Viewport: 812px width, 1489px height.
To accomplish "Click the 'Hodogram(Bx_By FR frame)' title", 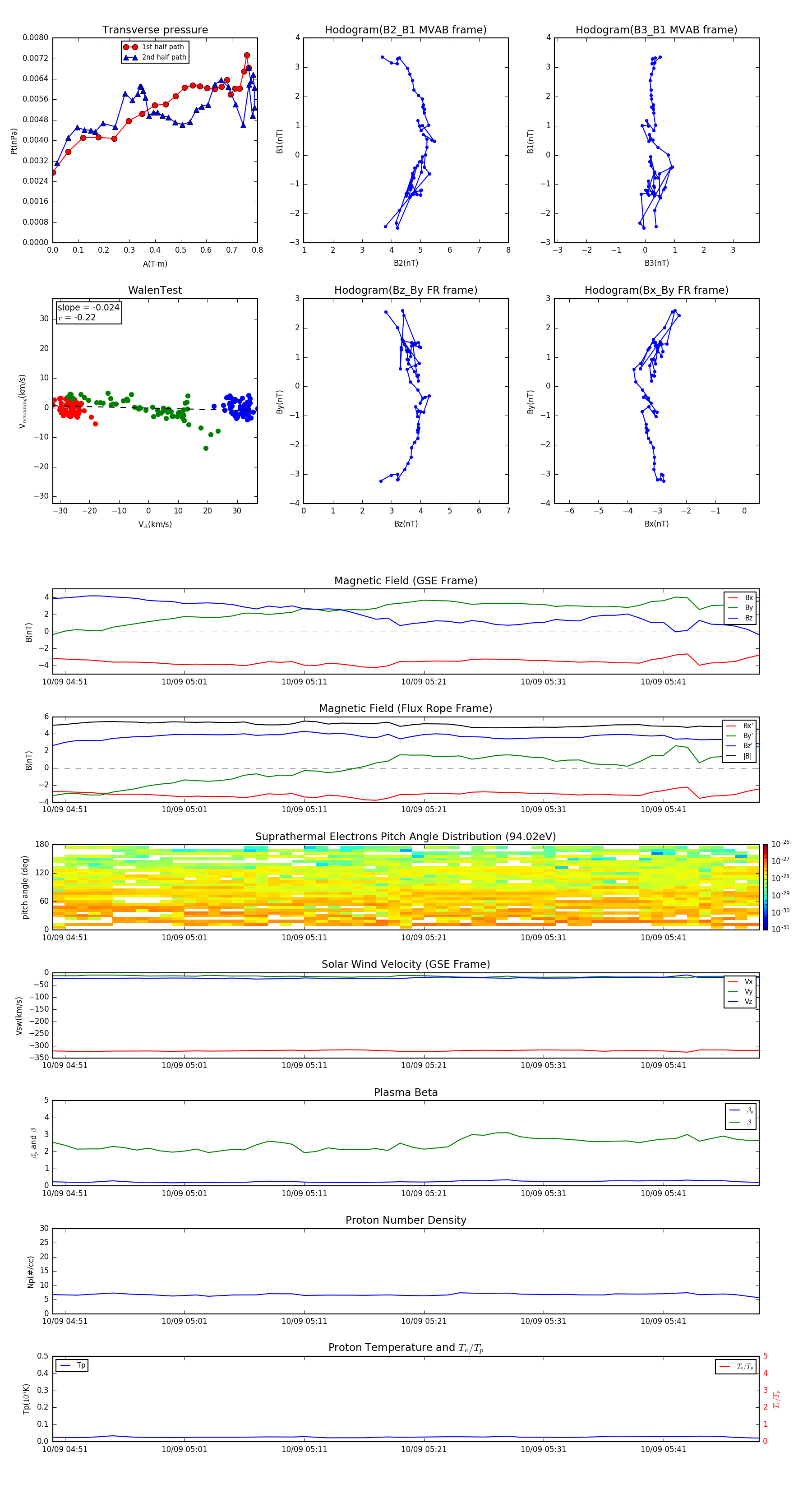I will [x=656, y=290].
